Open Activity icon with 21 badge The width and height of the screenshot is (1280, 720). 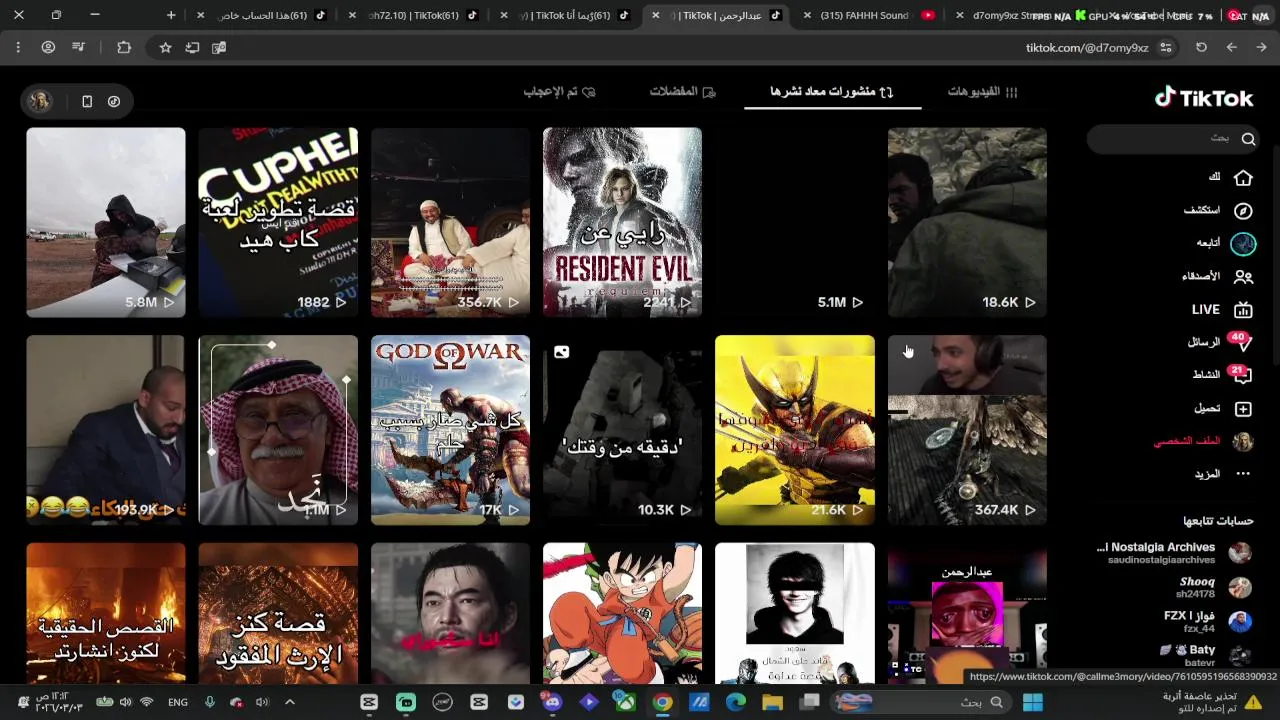[1241, 375]
